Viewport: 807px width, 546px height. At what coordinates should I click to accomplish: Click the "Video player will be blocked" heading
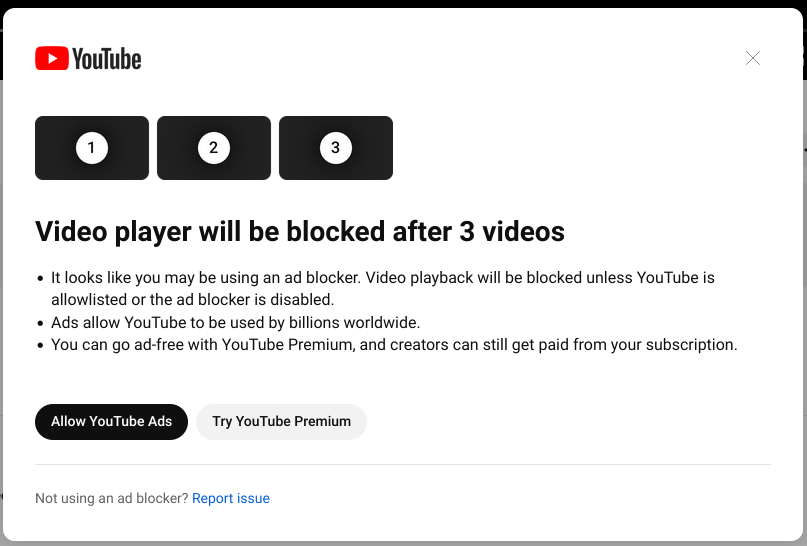point(300,232)
